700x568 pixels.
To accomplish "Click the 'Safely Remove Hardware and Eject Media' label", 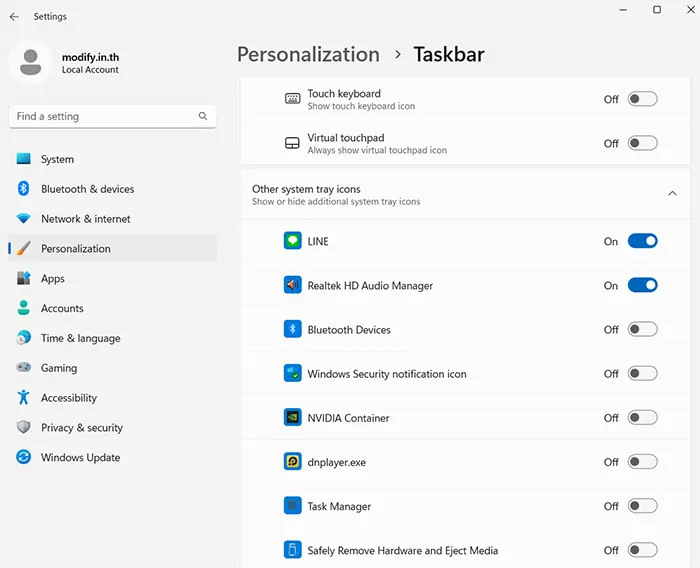I will [x=403, y=551].
